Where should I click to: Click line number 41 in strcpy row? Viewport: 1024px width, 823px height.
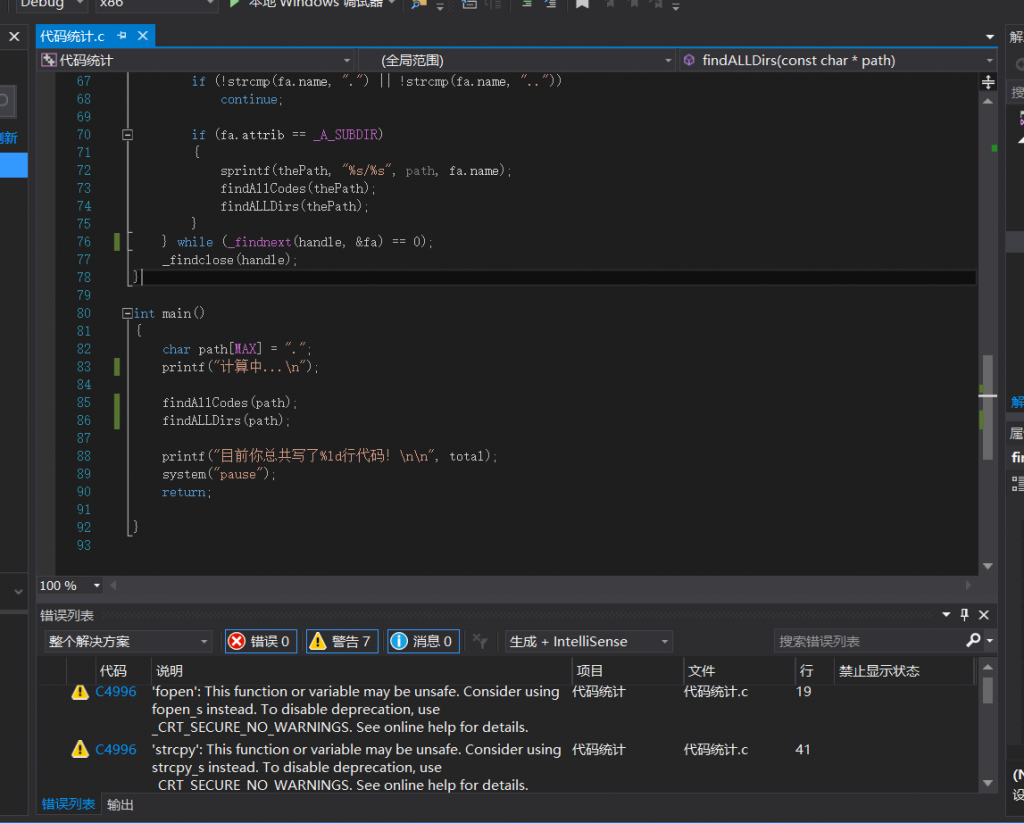point(803,750)
